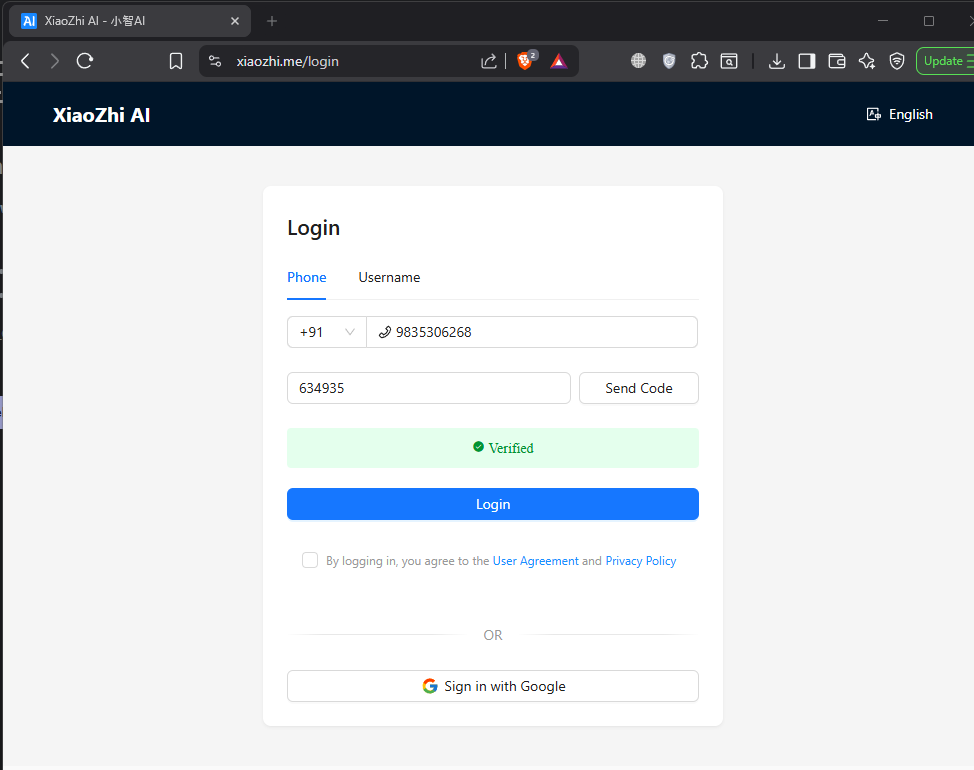Screen dimensions: 974x770
Task: Open a new browser tab
Action: 271,21
